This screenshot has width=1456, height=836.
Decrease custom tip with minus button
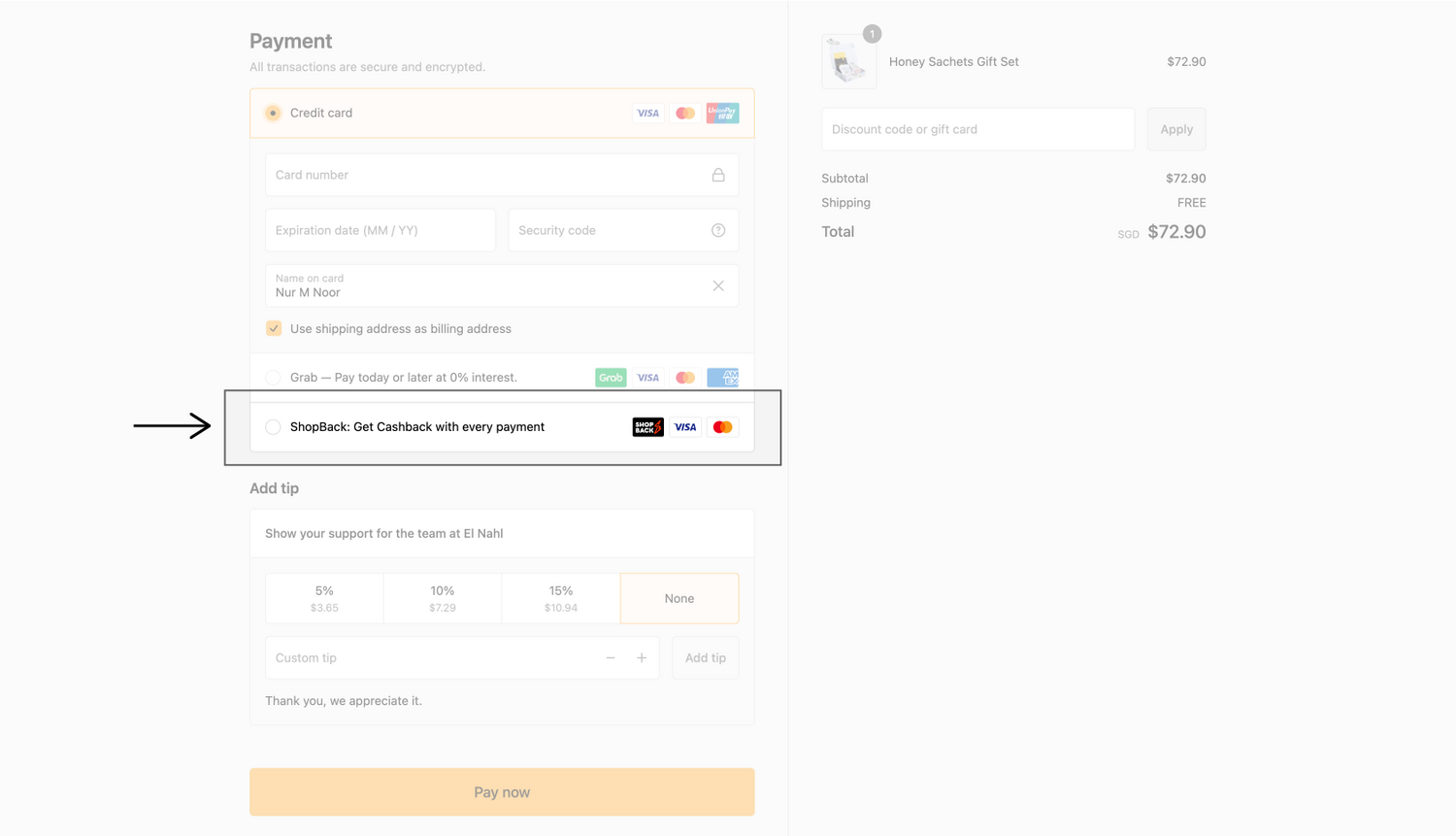611,658
